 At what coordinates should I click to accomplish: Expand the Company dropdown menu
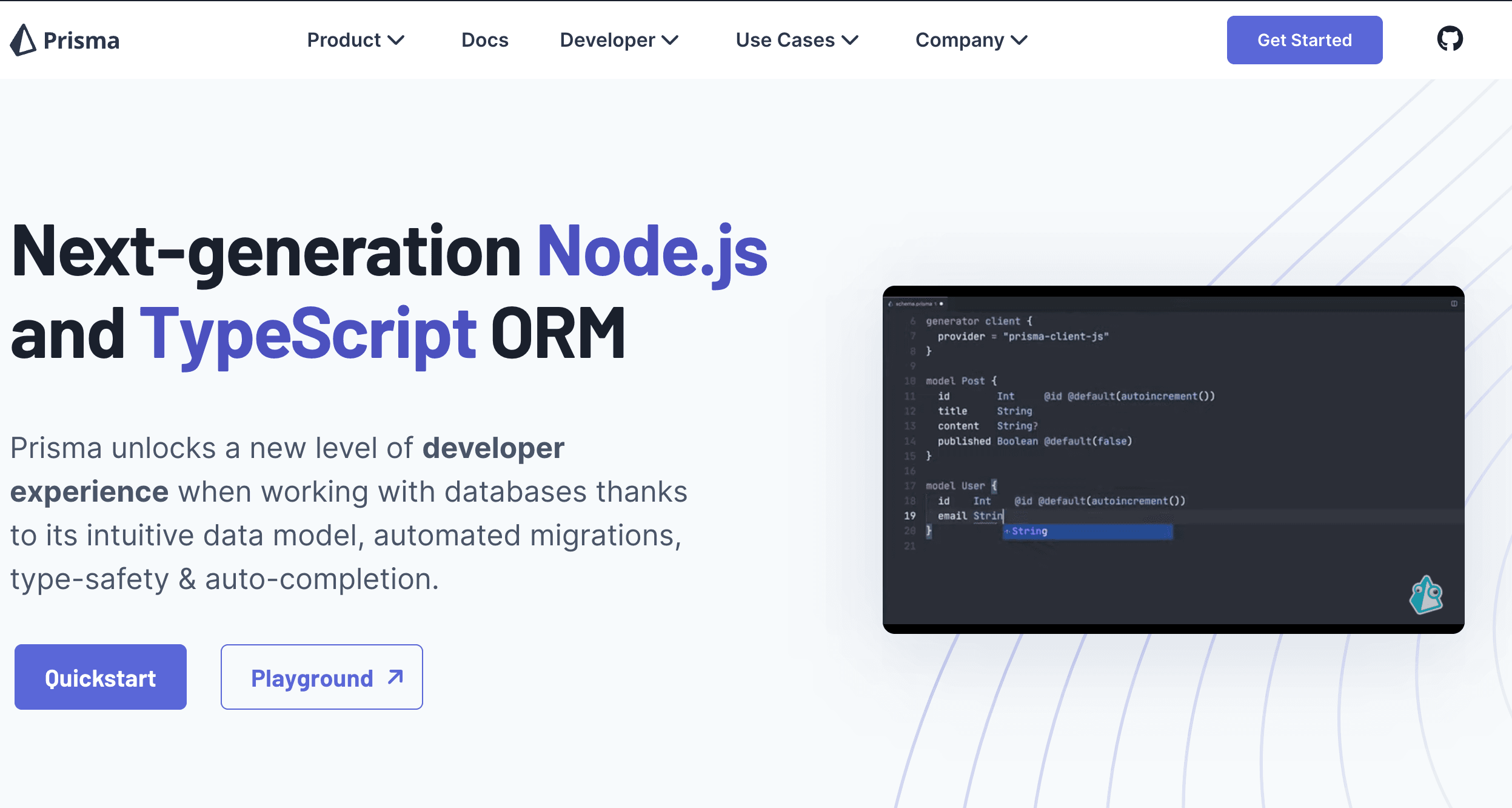(971, 40)
